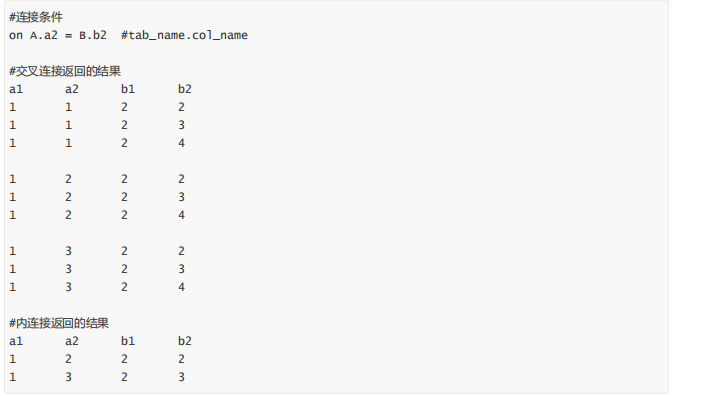The width and height of the screenshot is (714, 396).
Task: Click the 'b1' header in cross join table
Action: click(x=128, y=89)
